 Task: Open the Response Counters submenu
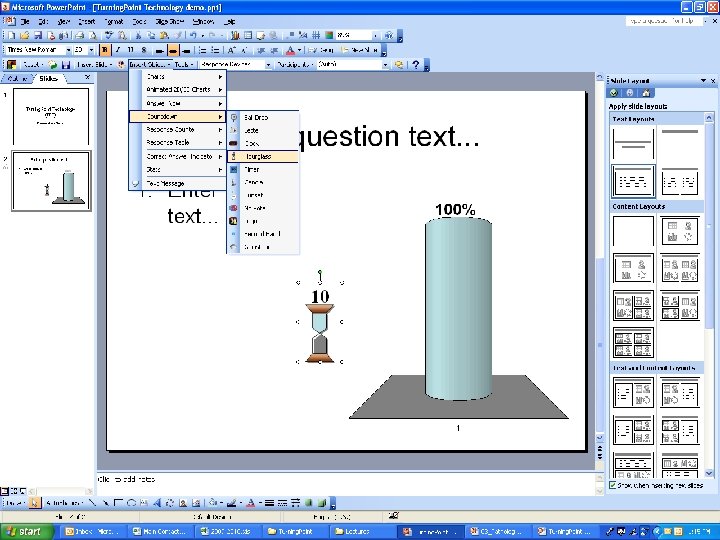pos(178,129)
